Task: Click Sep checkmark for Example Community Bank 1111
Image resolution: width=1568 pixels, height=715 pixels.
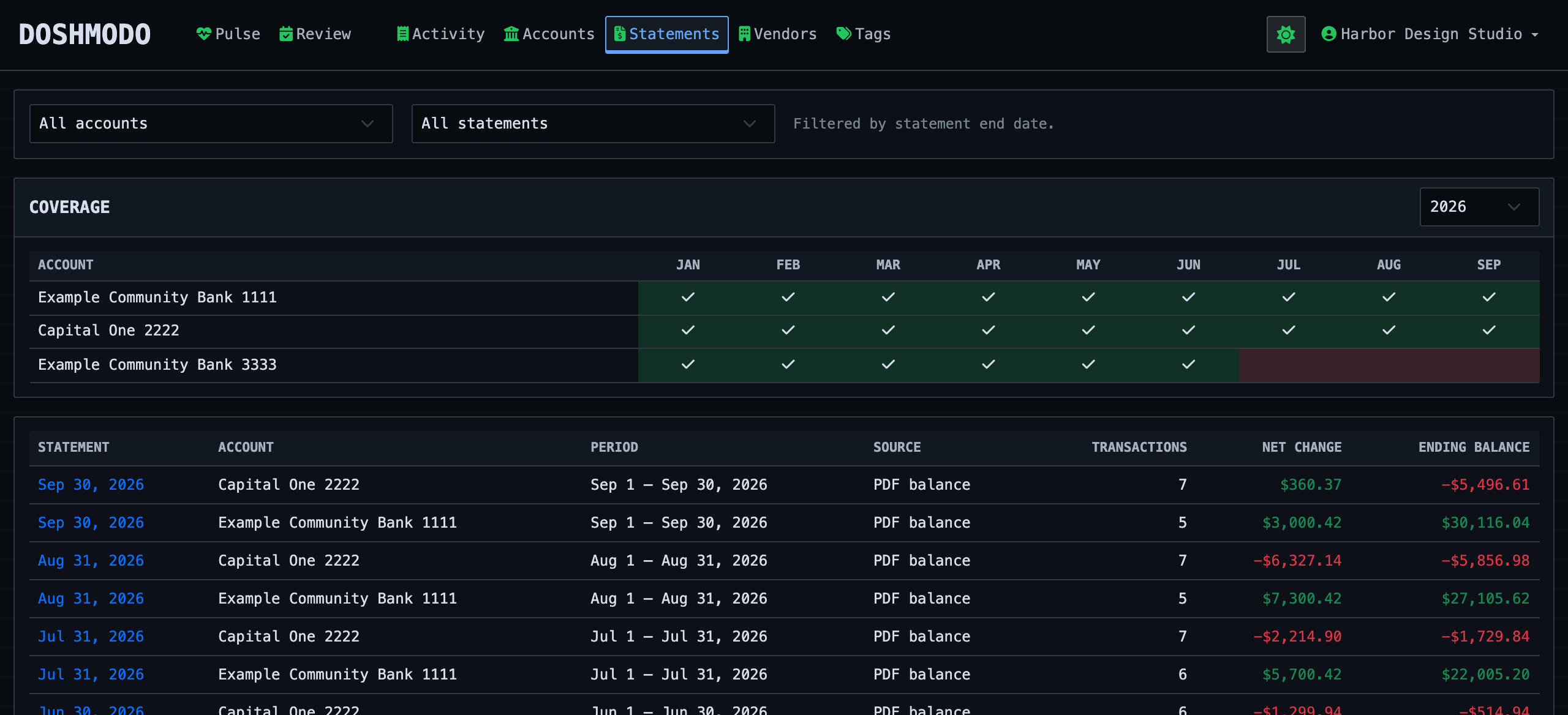Action: [1489, 298]
